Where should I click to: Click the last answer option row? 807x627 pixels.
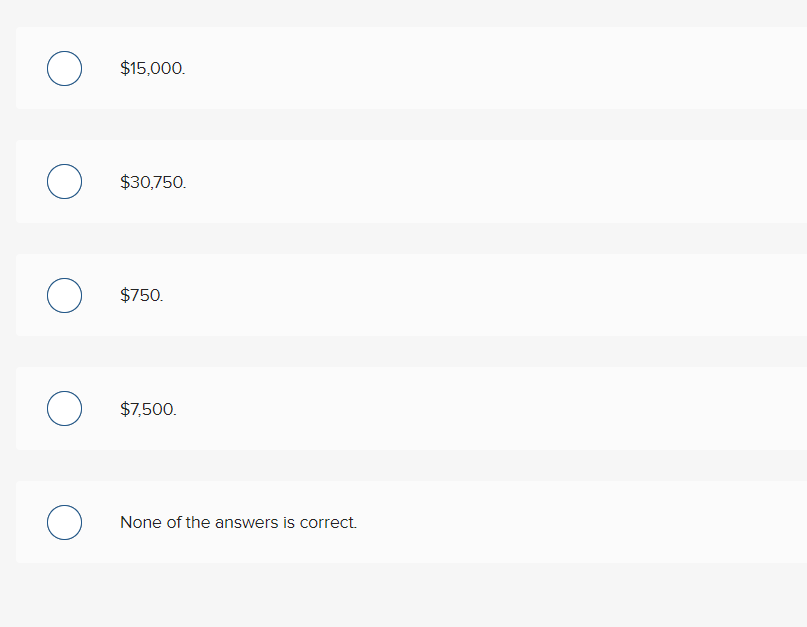[400, 522]
